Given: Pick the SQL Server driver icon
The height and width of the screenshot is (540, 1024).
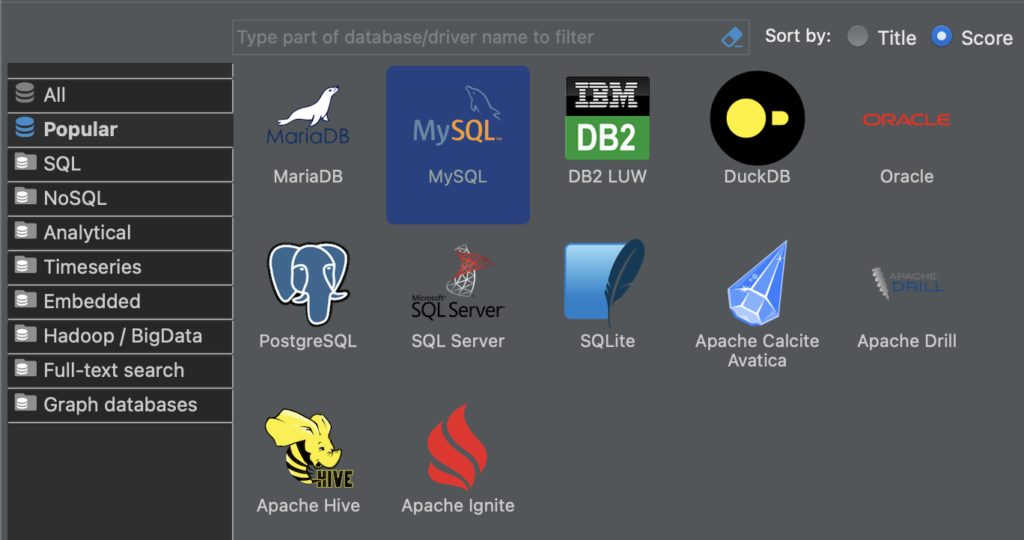Looking at the screenshot, I should pos(458,284).
